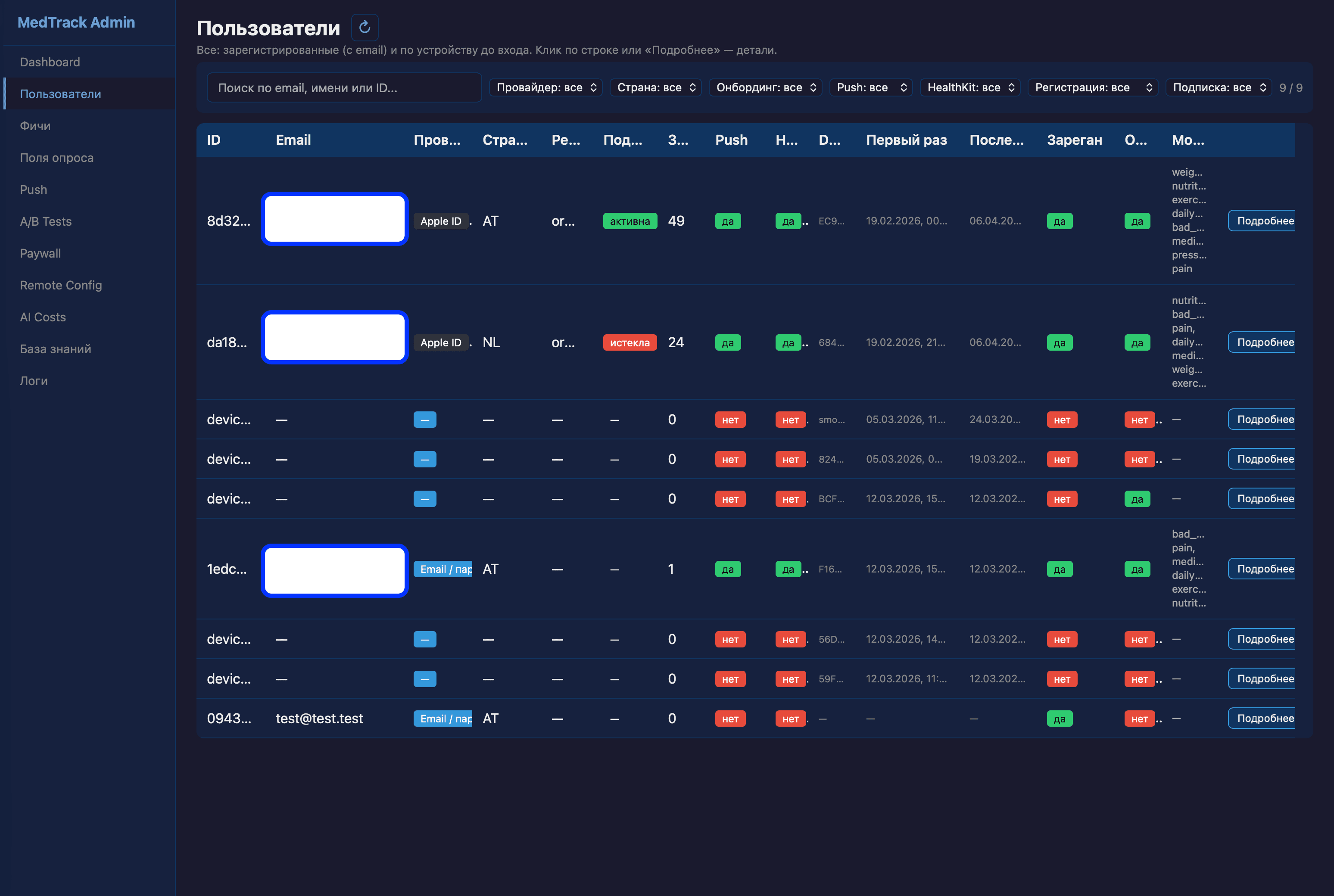The width and height of the screenshot is (1334, 896).
Task: Open the HealthKit filter dropdown
Action: point(969,87)
